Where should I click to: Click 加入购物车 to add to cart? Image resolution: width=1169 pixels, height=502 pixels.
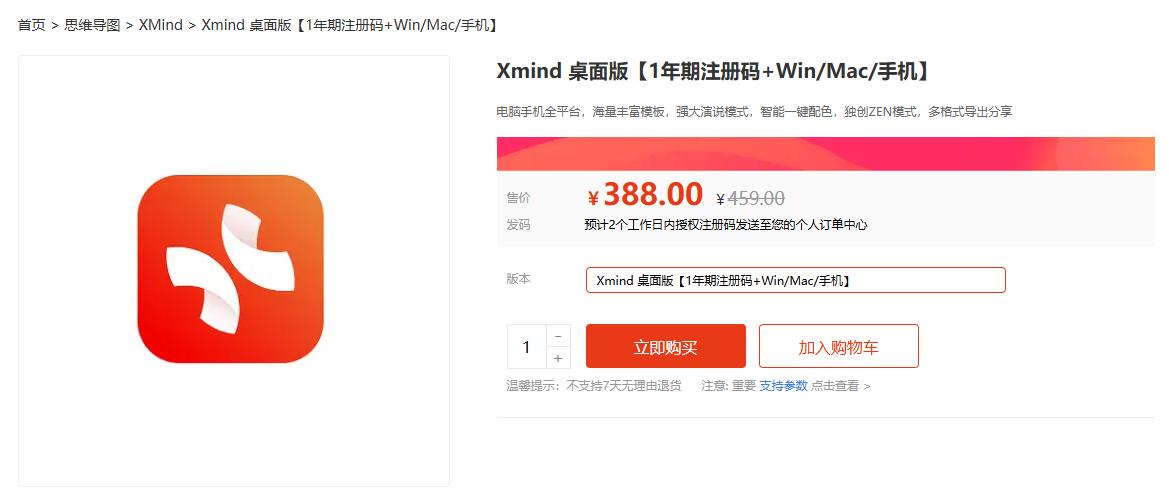[838, 347]
